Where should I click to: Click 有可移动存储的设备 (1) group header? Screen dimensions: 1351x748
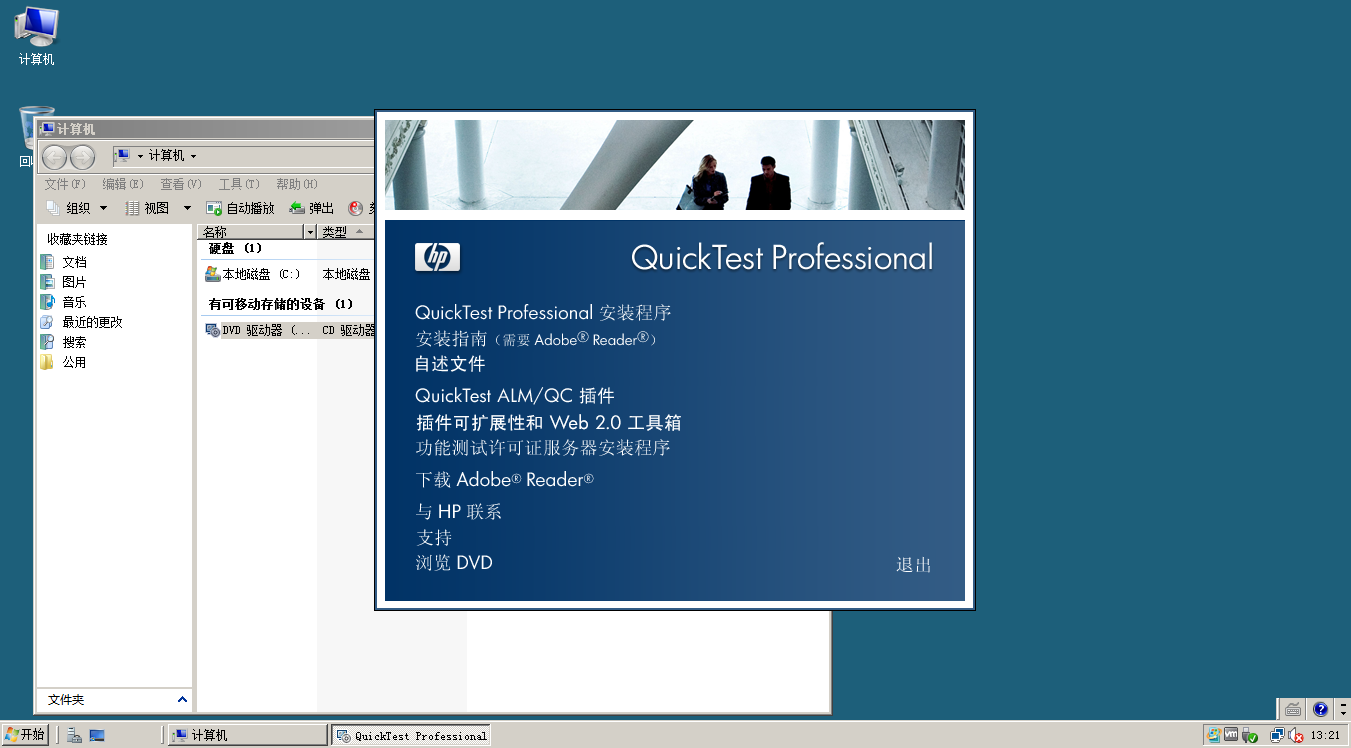tap(281, 304)
